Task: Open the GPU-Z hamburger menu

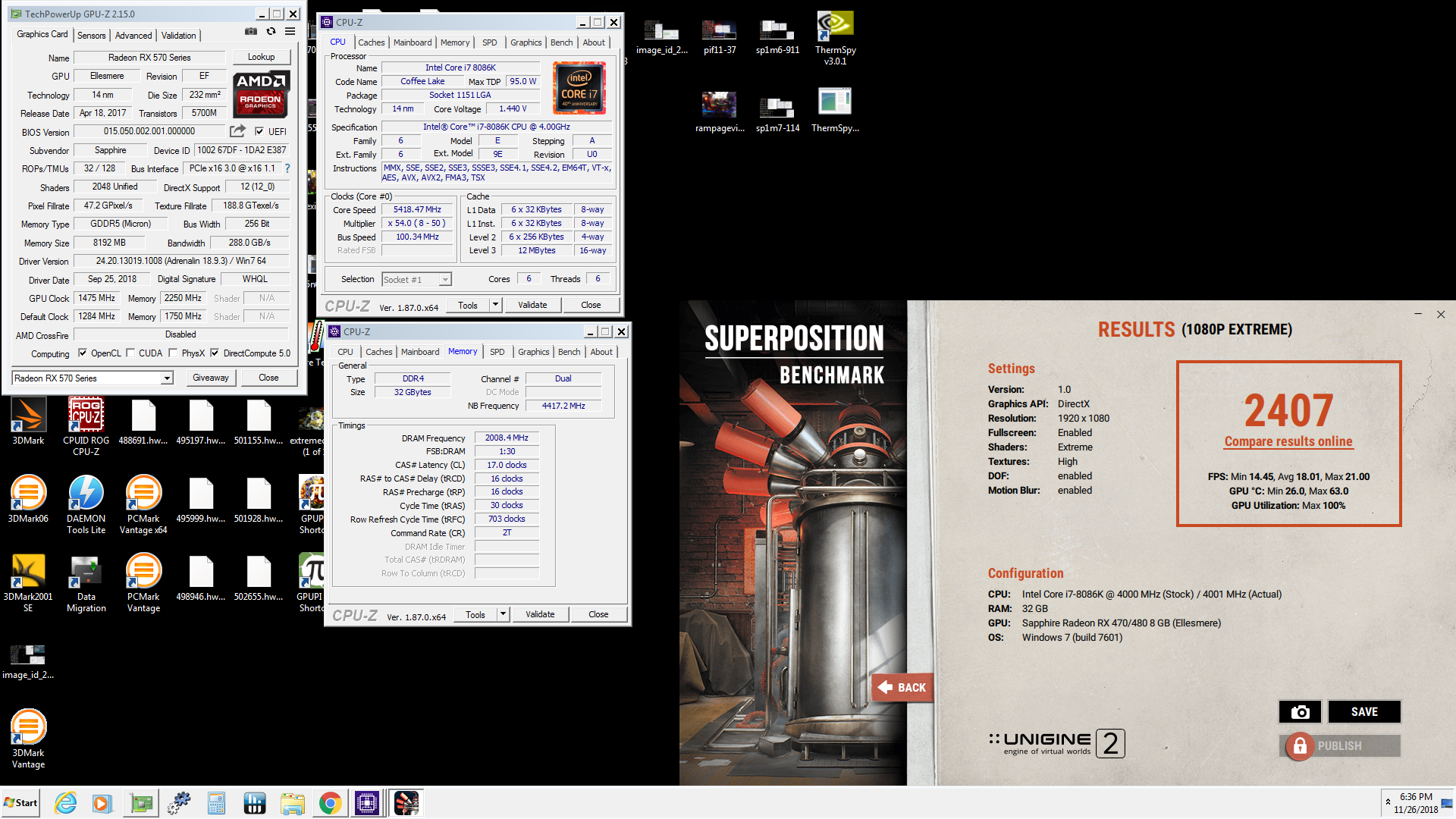Action: point(290,31)
